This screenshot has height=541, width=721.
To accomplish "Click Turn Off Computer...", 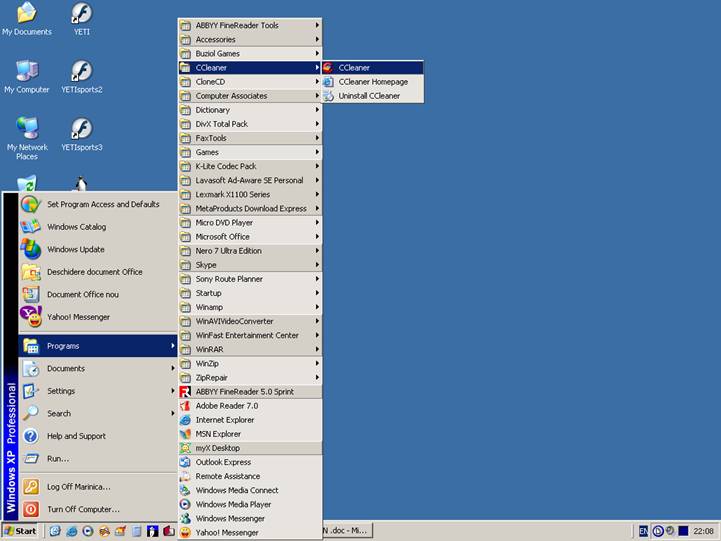I will 83,509.
